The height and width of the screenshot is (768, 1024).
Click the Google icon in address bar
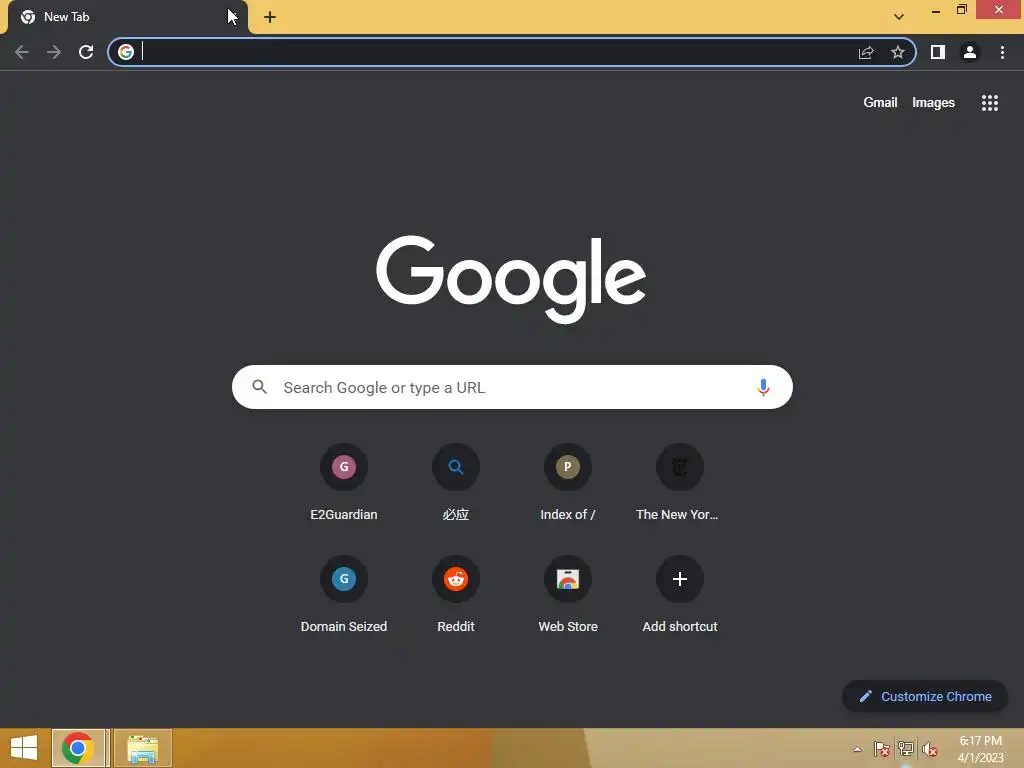(126, 52)
